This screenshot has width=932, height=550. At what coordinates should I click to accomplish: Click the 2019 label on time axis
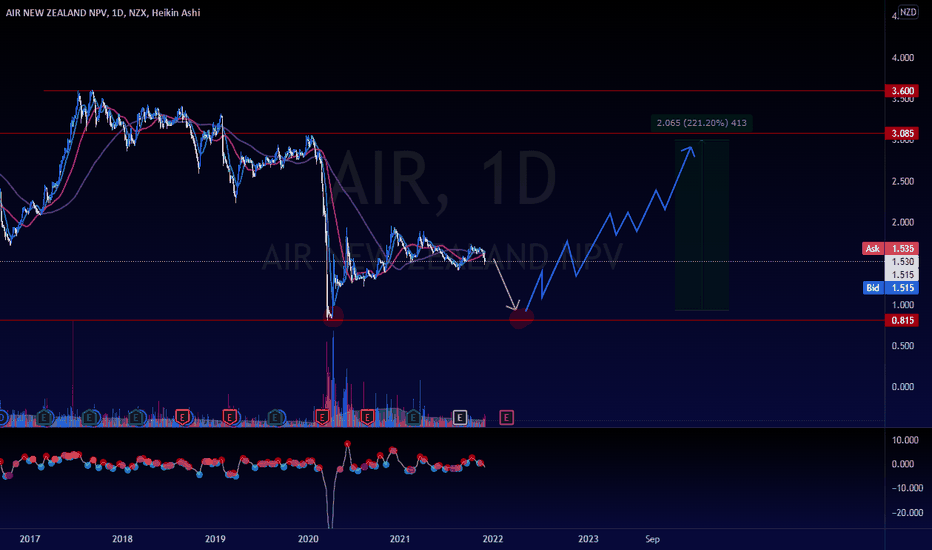click(x=215, y=539)
